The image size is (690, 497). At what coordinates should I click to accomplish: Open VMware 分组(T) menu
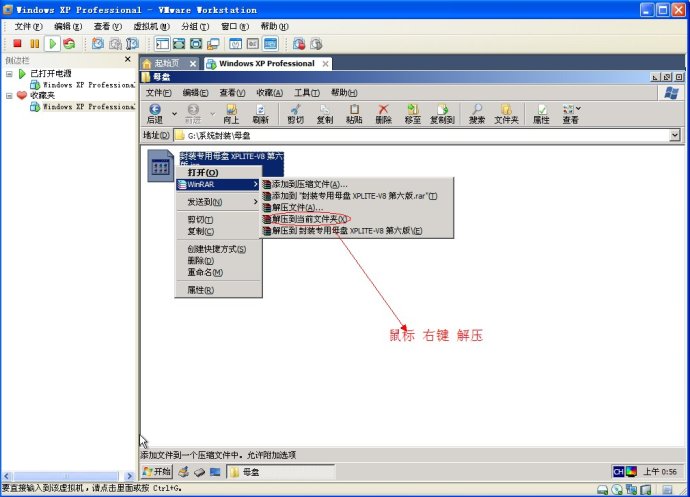[195, 26]
